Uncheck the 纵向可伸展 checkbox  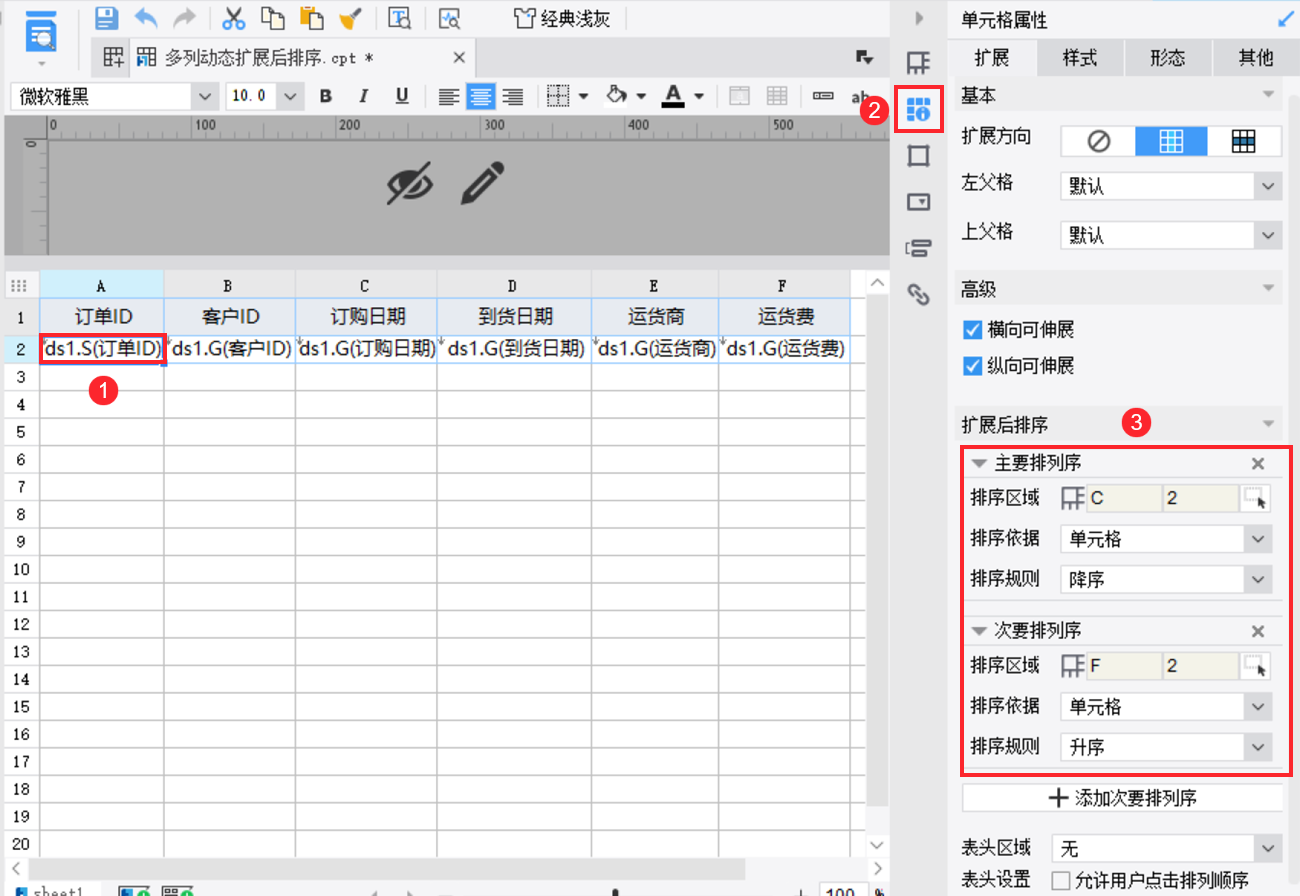pos(971,366)
